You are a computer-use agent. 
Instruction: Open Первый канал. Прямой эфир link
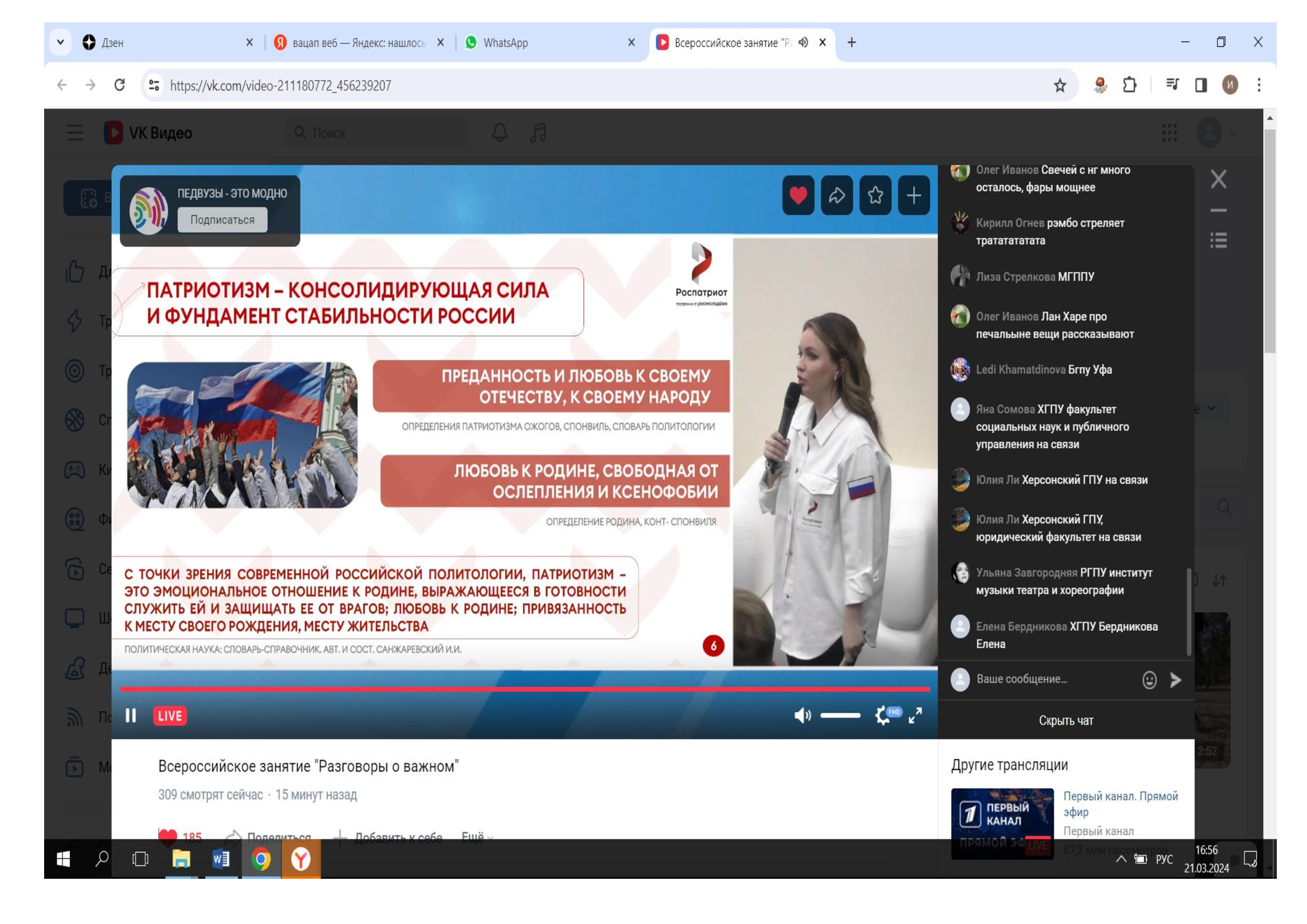coord(1120,803)
